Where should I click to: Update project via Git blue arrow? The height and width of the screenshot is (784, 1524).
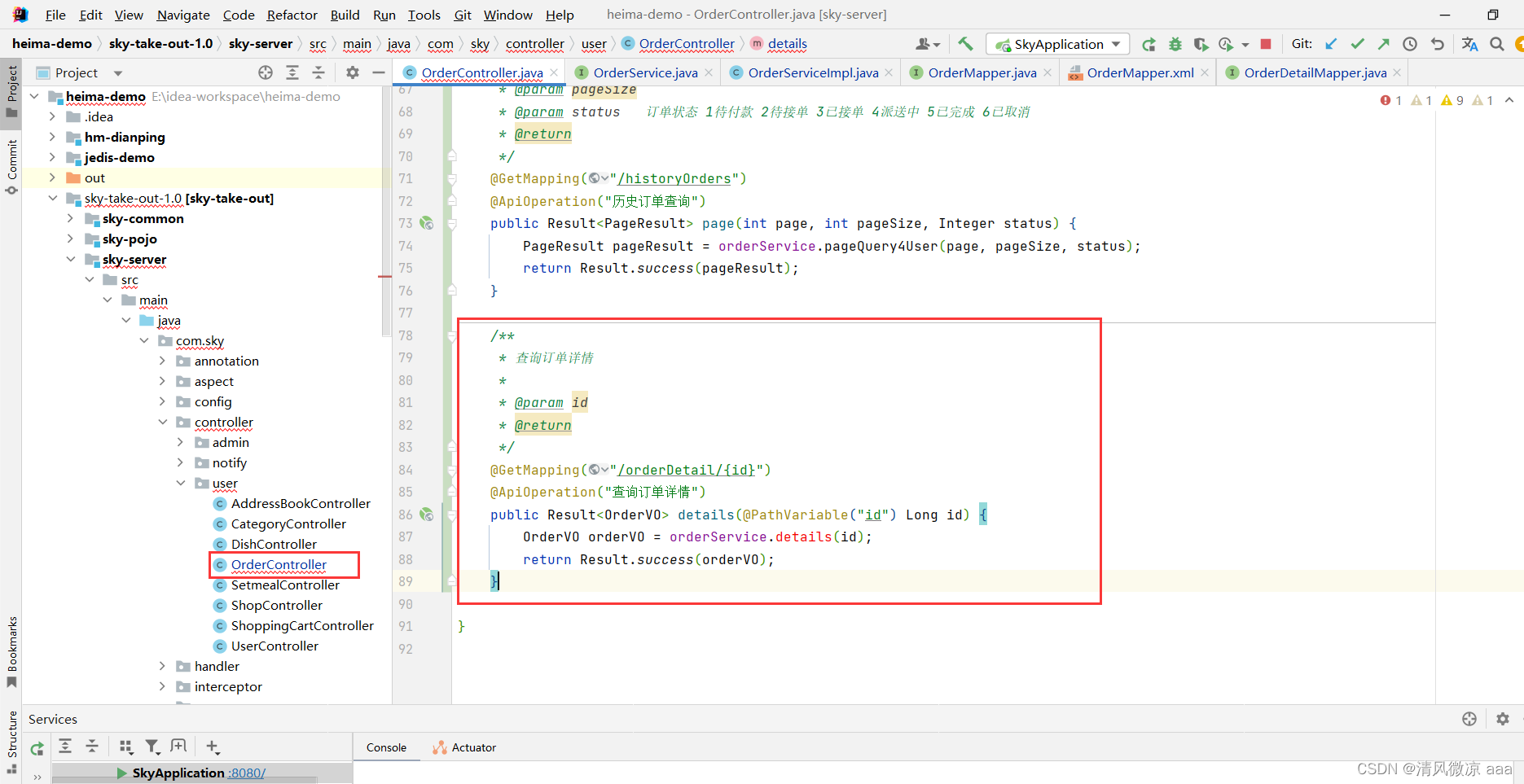pos(1331,44)
